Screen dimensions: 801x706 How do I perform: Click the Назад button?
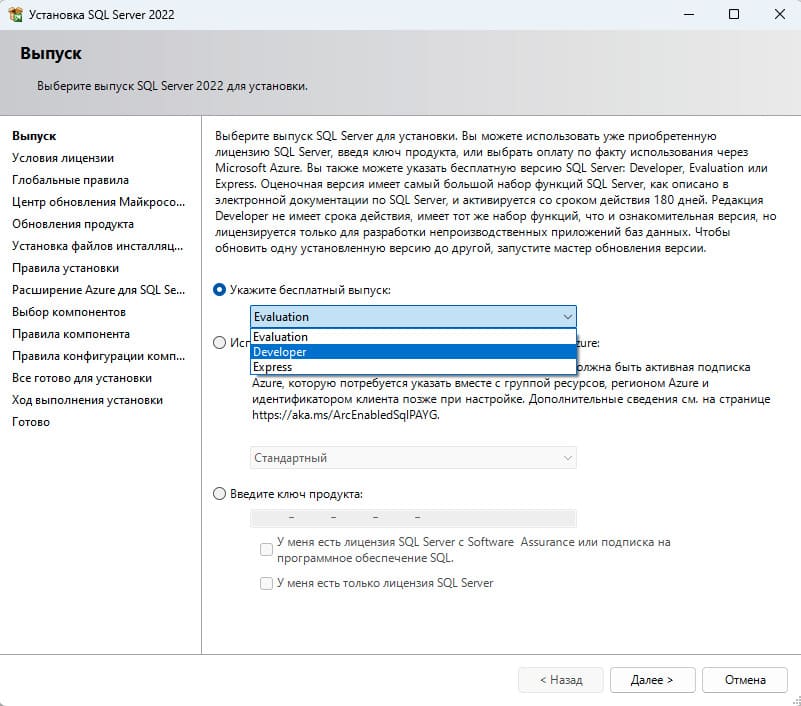561,680
